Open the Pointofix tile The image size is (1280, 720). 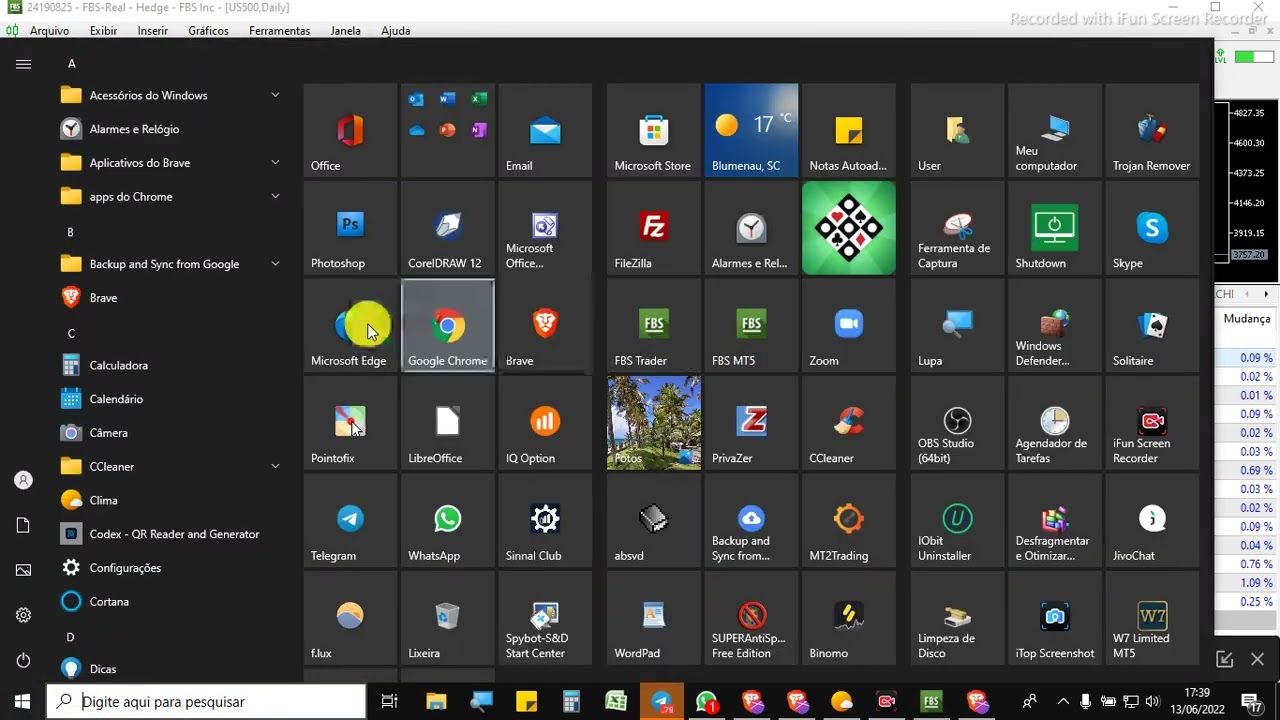(x=350, y=423)
